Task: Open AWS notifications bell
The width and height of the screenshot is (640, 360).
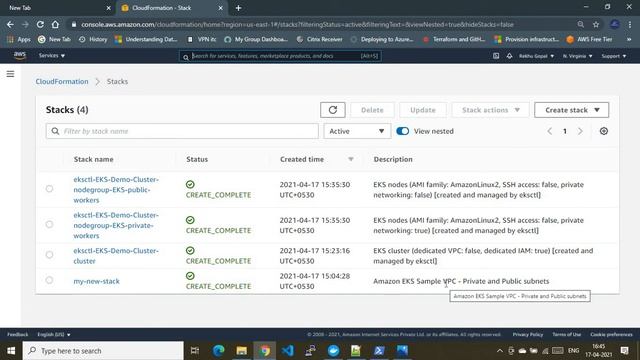Action: point(509,56)
